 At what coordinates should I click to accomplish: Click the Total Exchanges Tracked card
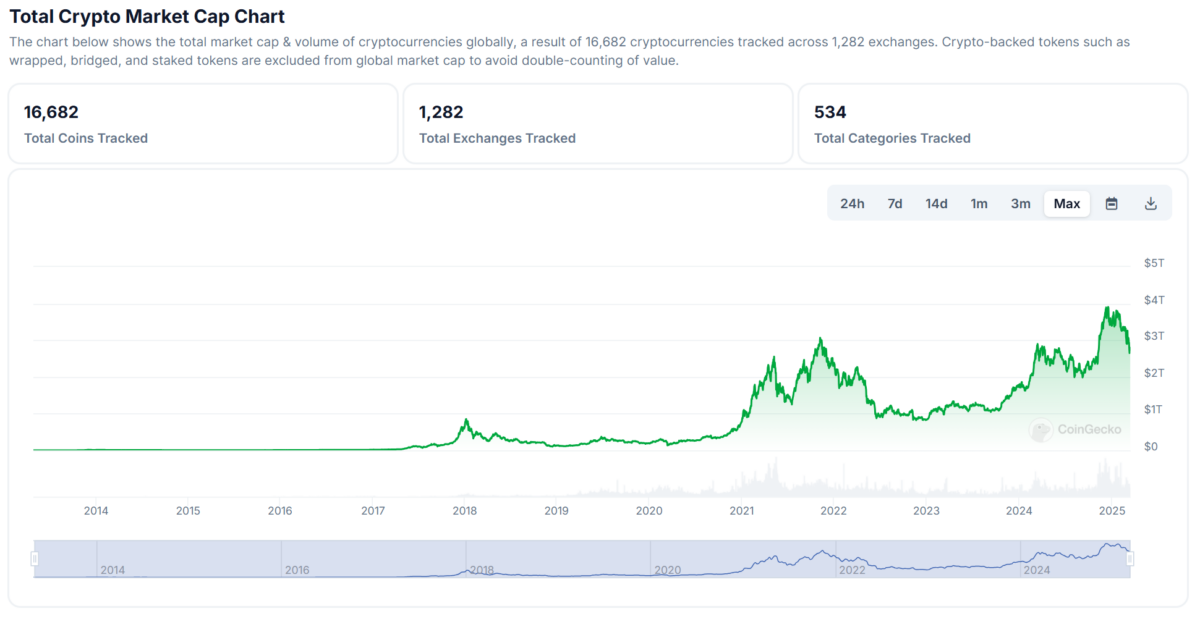click(x=597, y=123)
